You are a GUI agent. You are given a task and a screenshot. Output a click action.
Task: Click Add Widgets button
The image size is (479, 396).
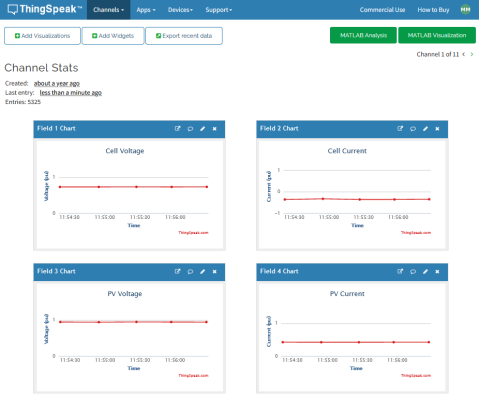[113, 36]
